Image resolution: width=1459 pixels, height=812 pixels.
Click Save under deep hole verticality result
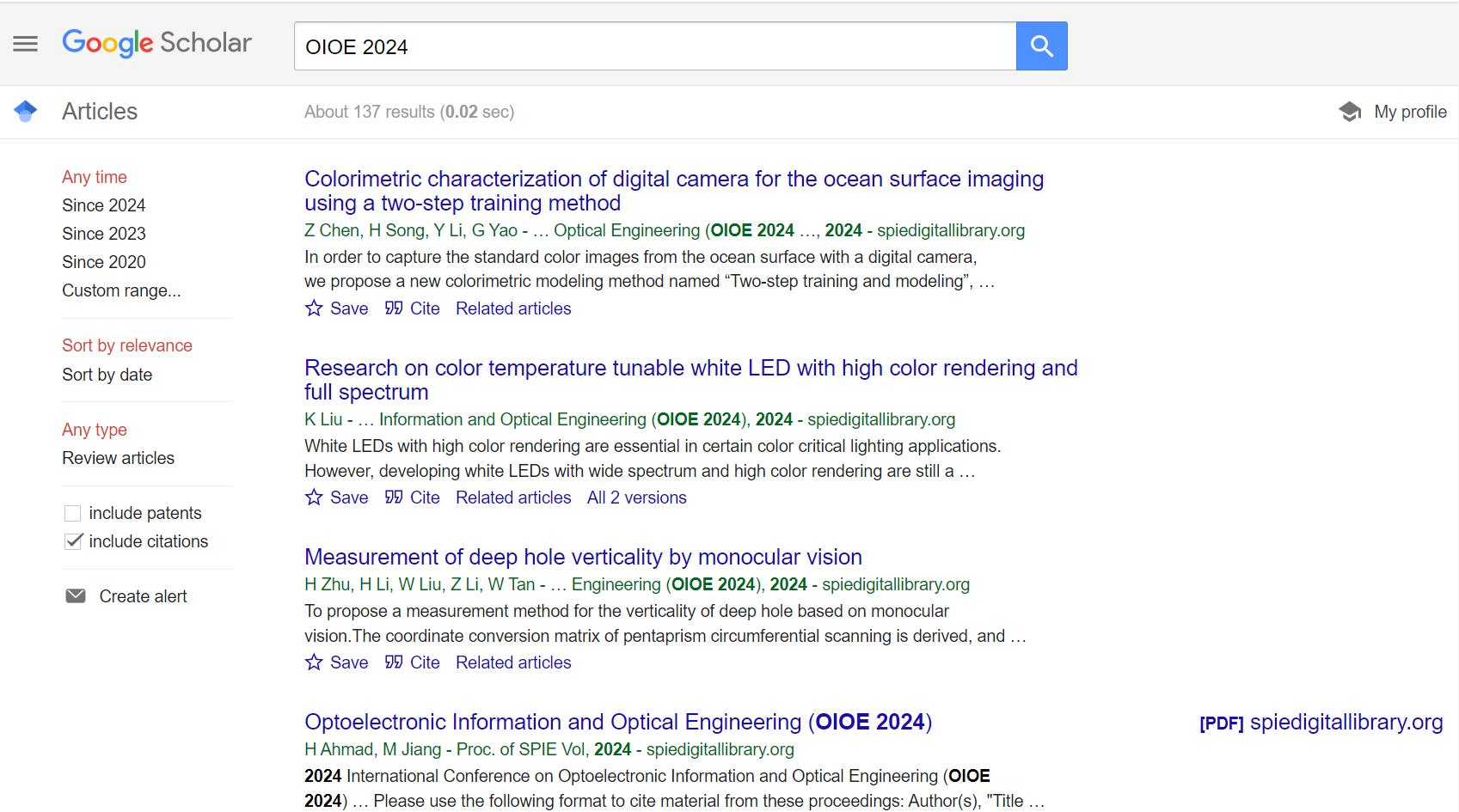click(x=349, y=662)
